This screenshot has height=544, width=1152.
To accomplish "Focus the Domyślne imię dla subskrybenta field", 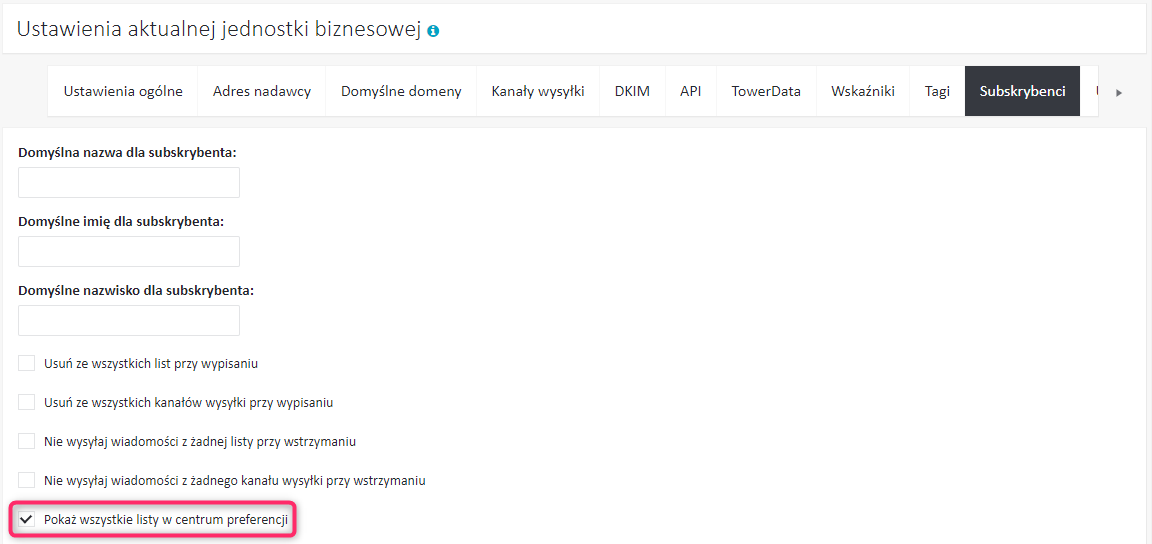I will 129,251.
